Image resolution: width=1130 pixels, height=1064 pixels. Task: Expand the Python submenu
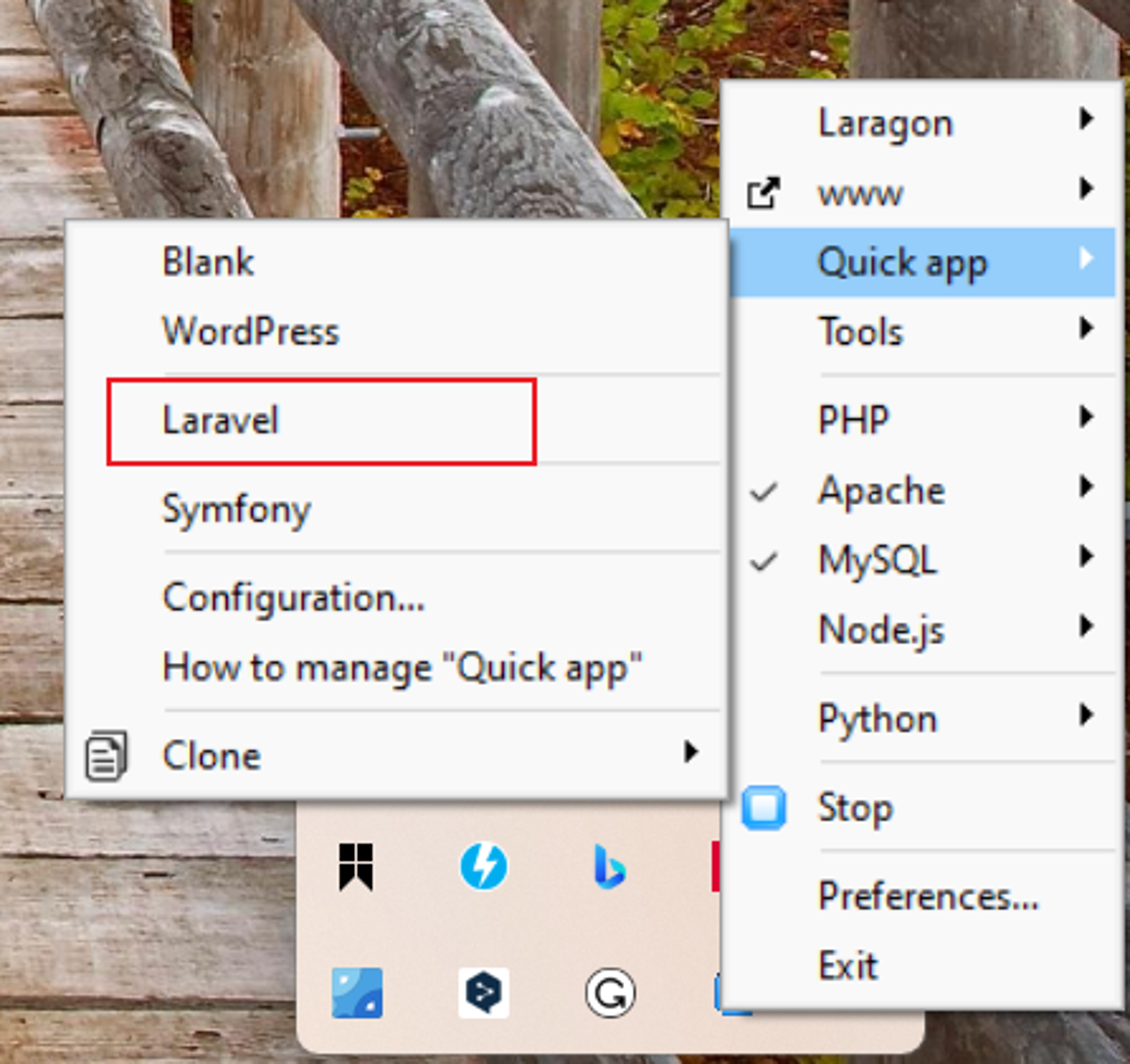(922, 718)
